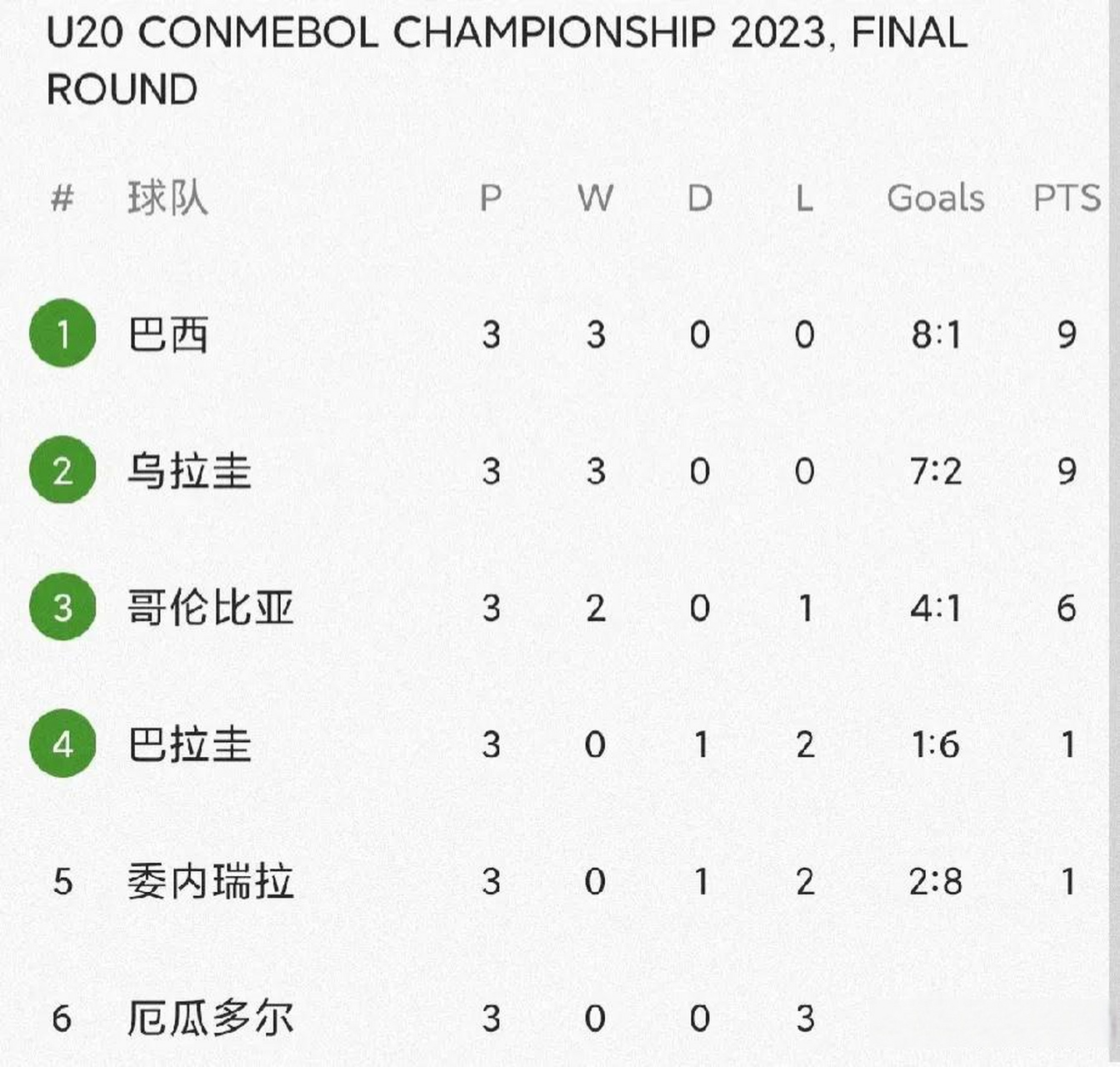This screenshot has height=1067, width=1120.
Task: Click the L column header
Action: (803, 198)
